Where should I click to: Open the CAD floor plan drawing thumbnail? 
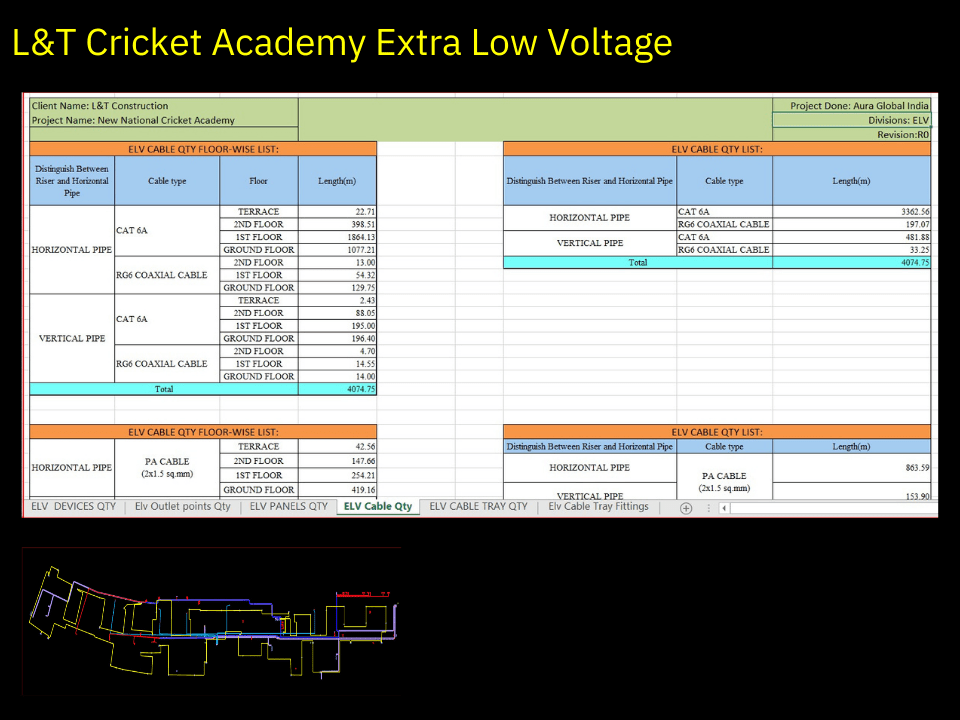click(x=212, y=621)
